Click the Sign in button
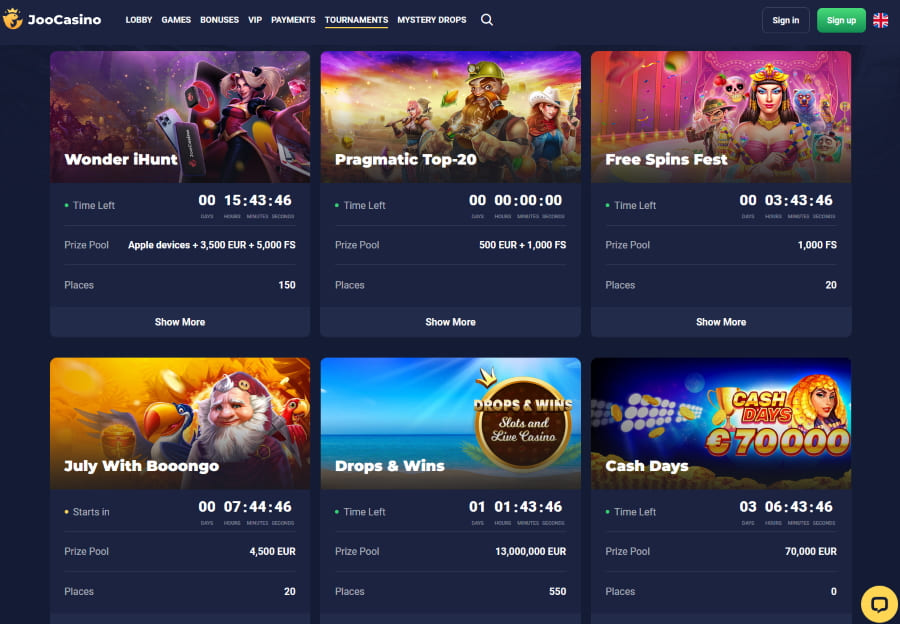The image size is (900, 624). click(786, 20)
